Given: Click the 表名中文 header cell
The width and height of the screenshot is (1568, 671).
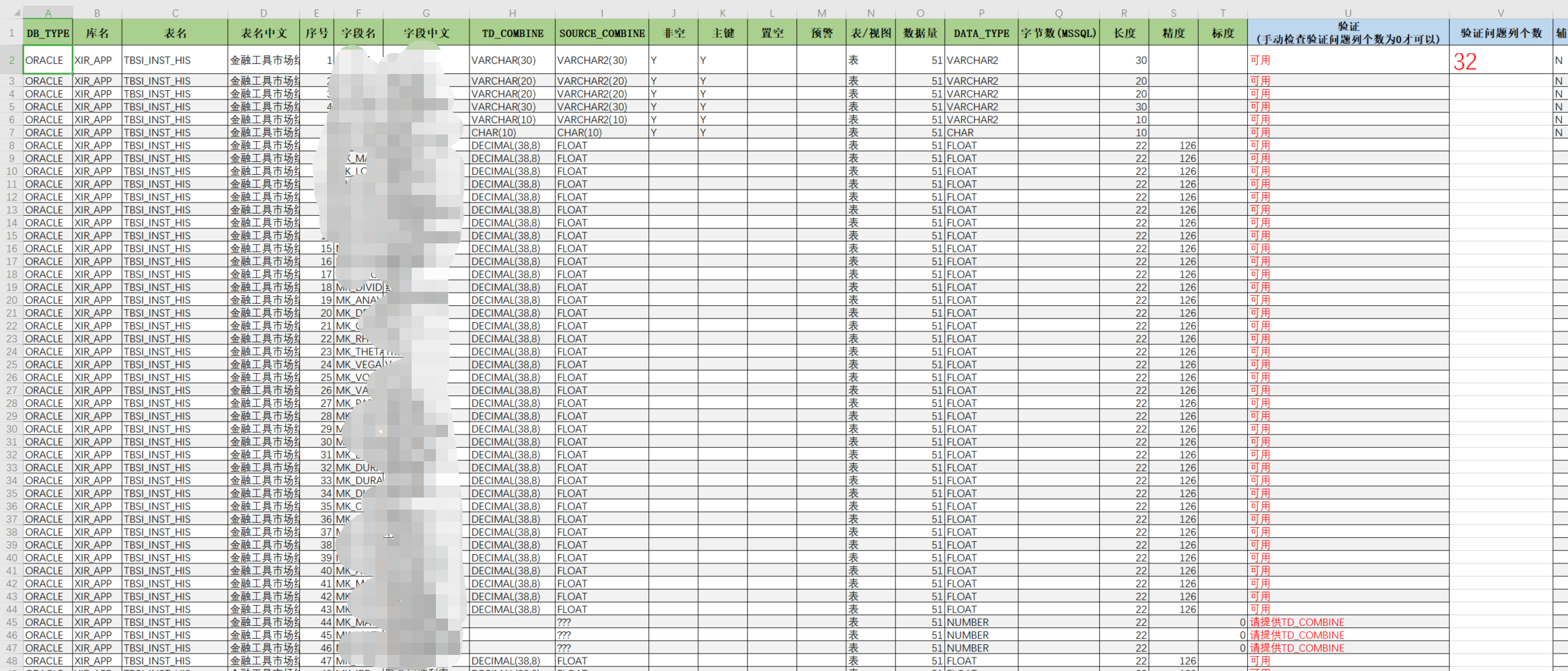Looking at the screenshot, I should click(x=264, y=32).
